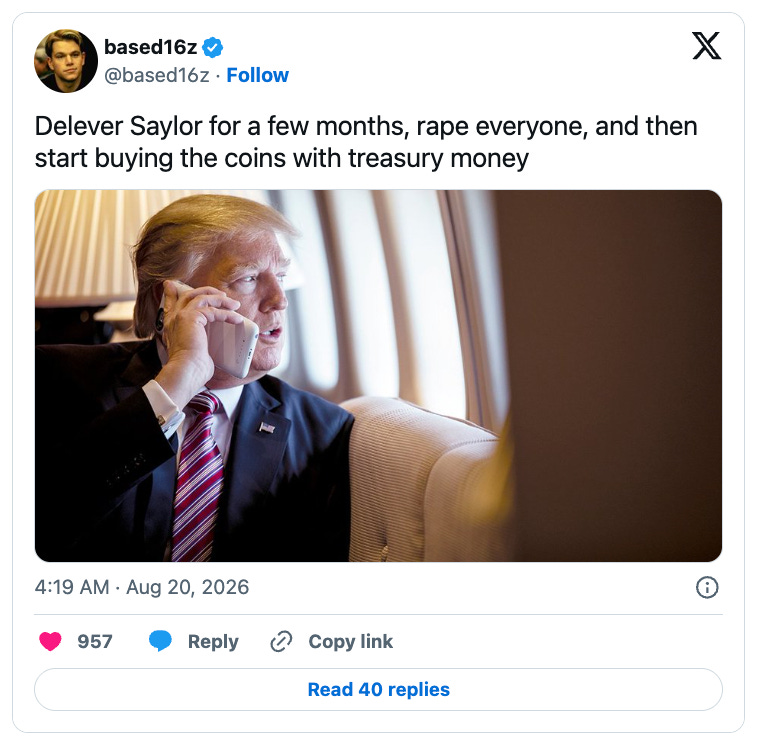Click the Reply label
Viewport: 760px width, 746px height.
[x=213, y=642]
